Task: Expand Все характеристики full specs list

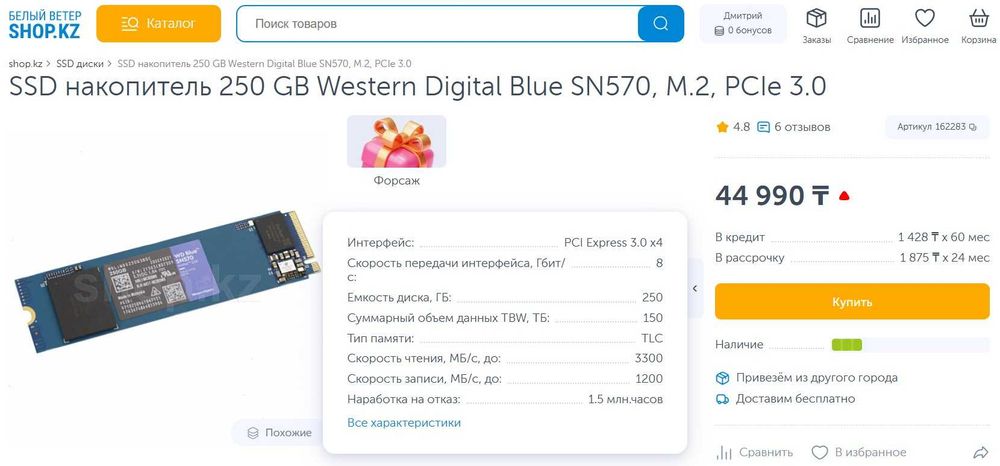Action: coord(404,423)
